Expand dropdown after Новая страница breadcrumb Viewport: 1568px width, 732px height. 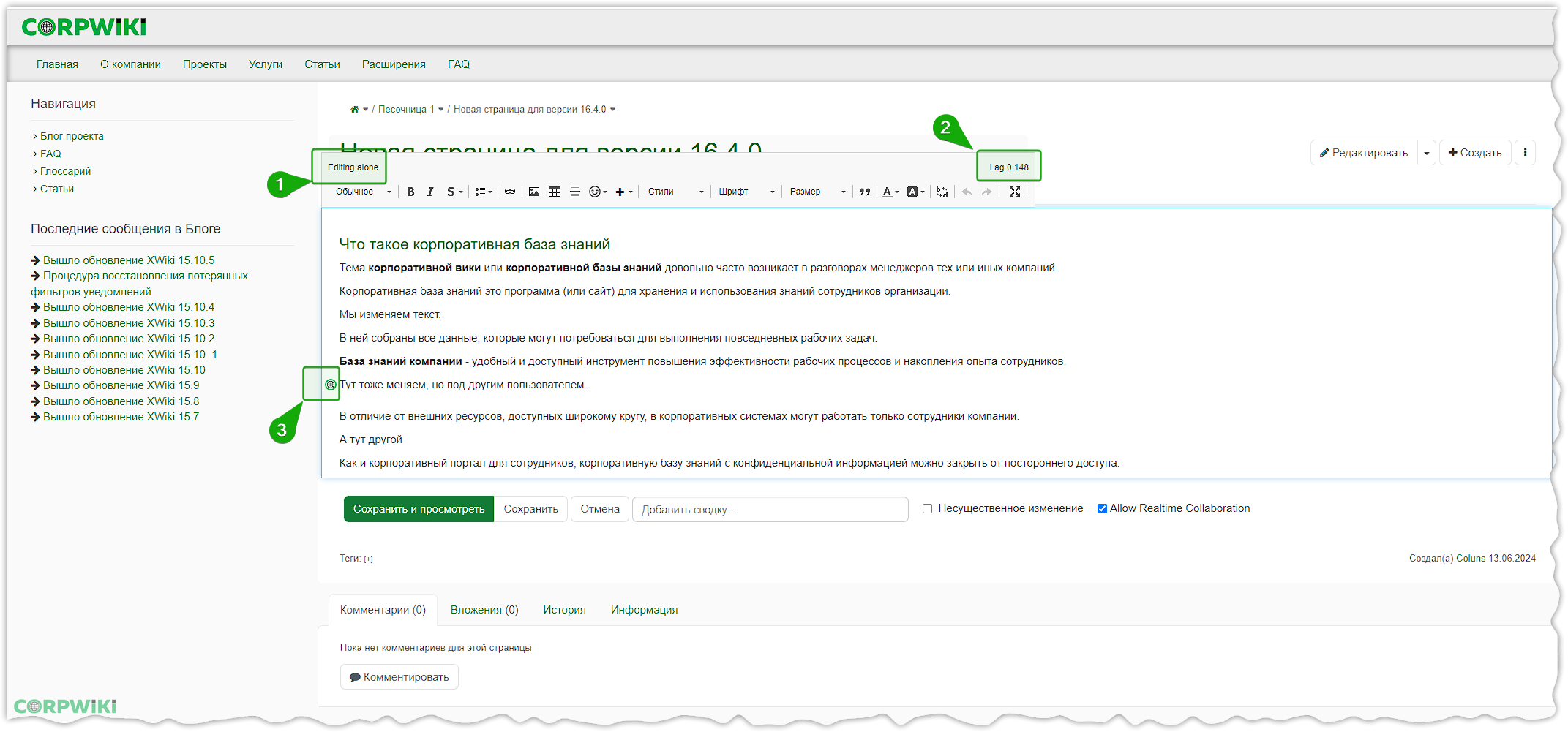[x=613, y=110]
